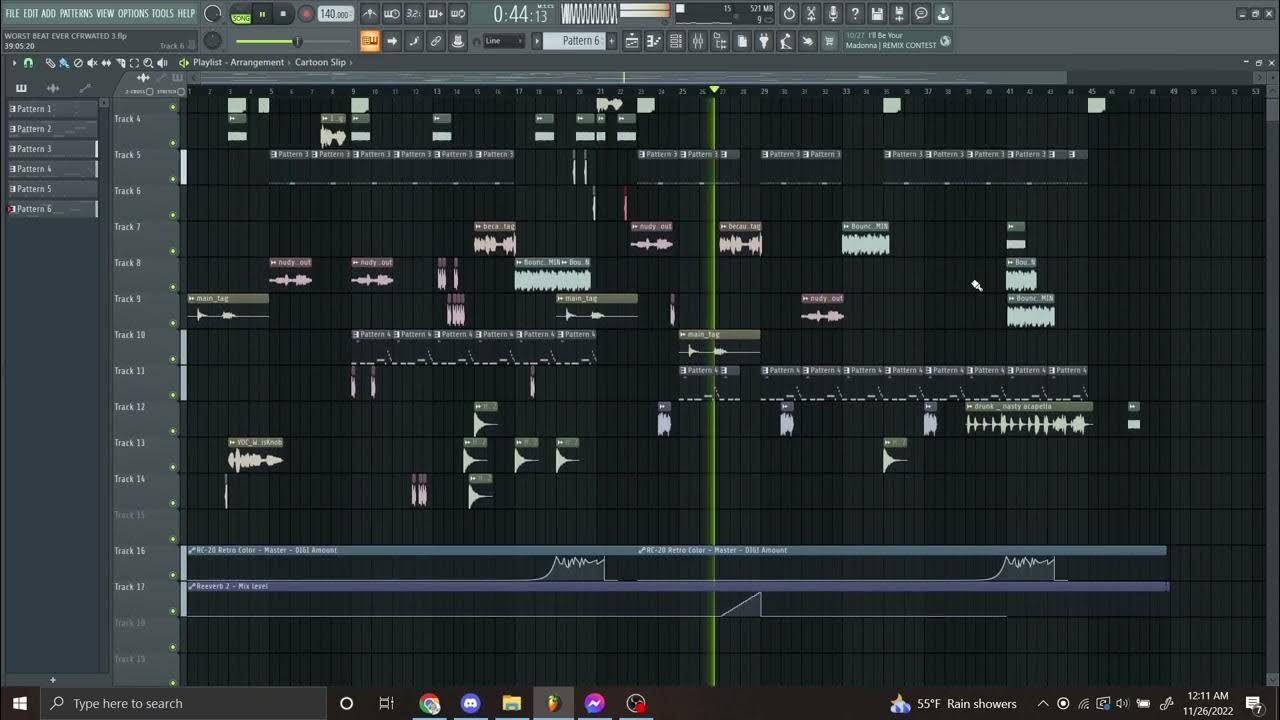1280x720 pixels.
Task: Open the VIEW menu
Action: [105, 14]
